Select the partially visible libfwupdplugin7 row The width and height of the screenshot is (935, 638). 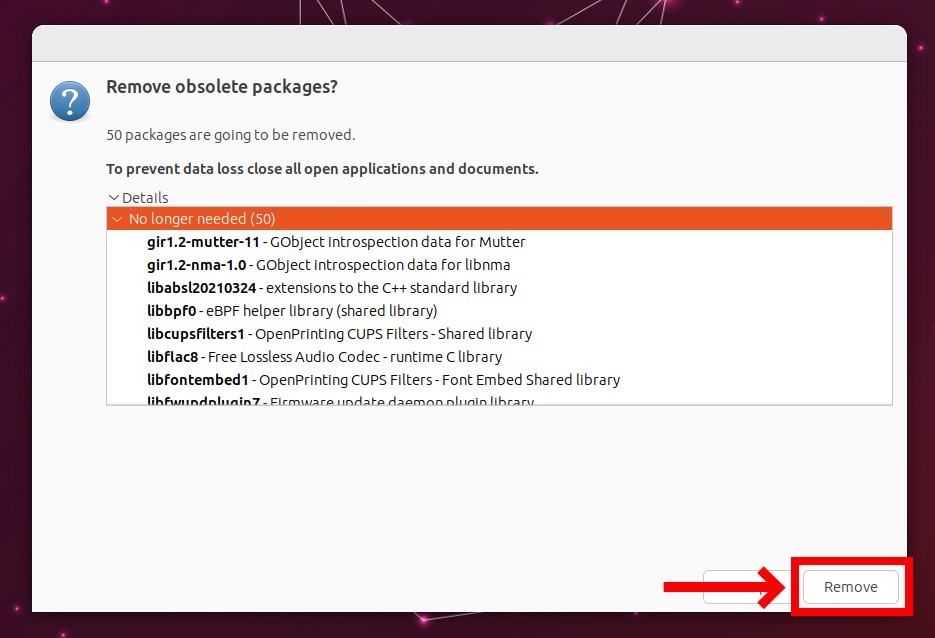pos(499,398)
